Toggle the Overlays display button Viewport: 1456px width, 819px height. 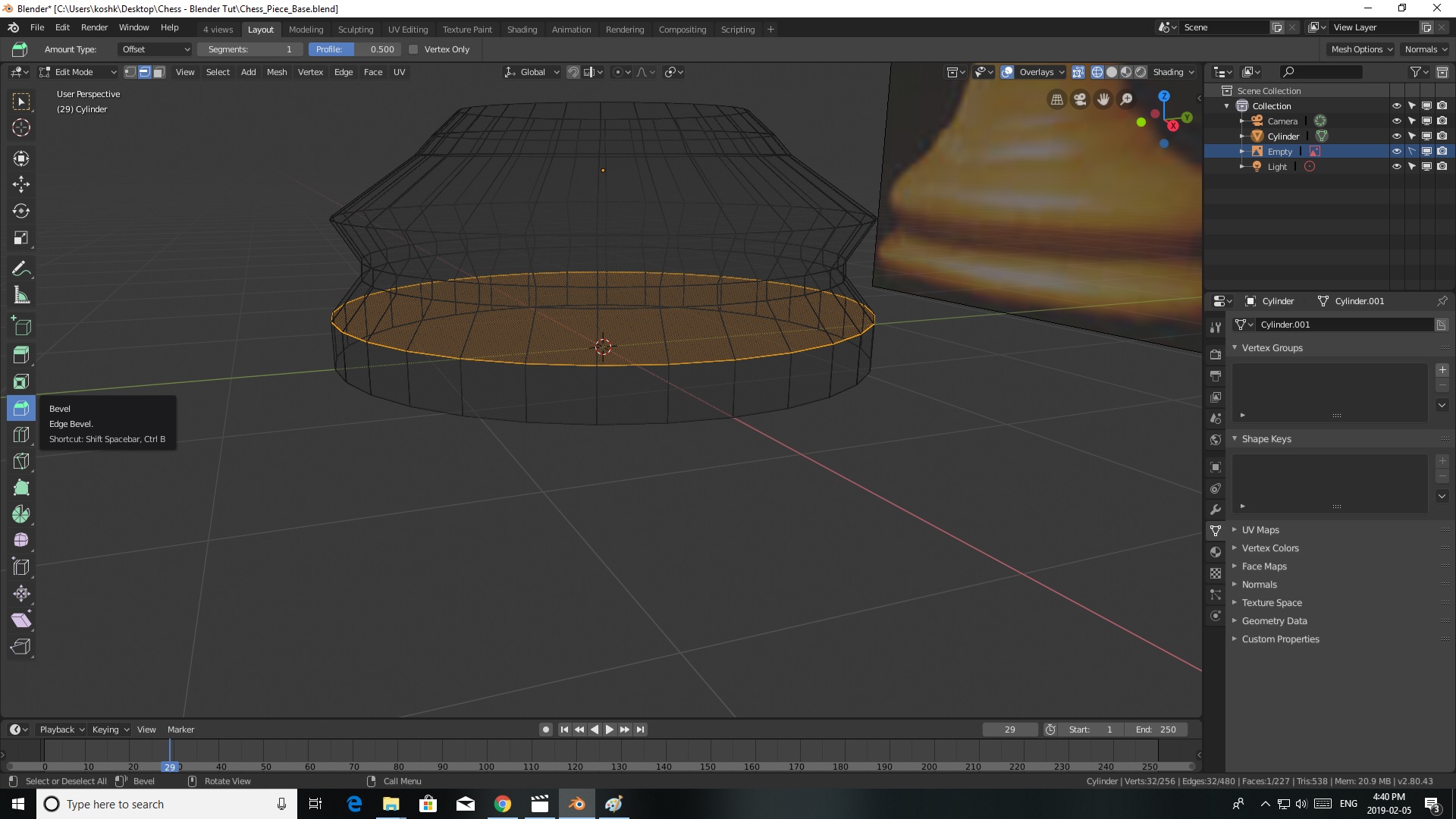(1007, 72)
